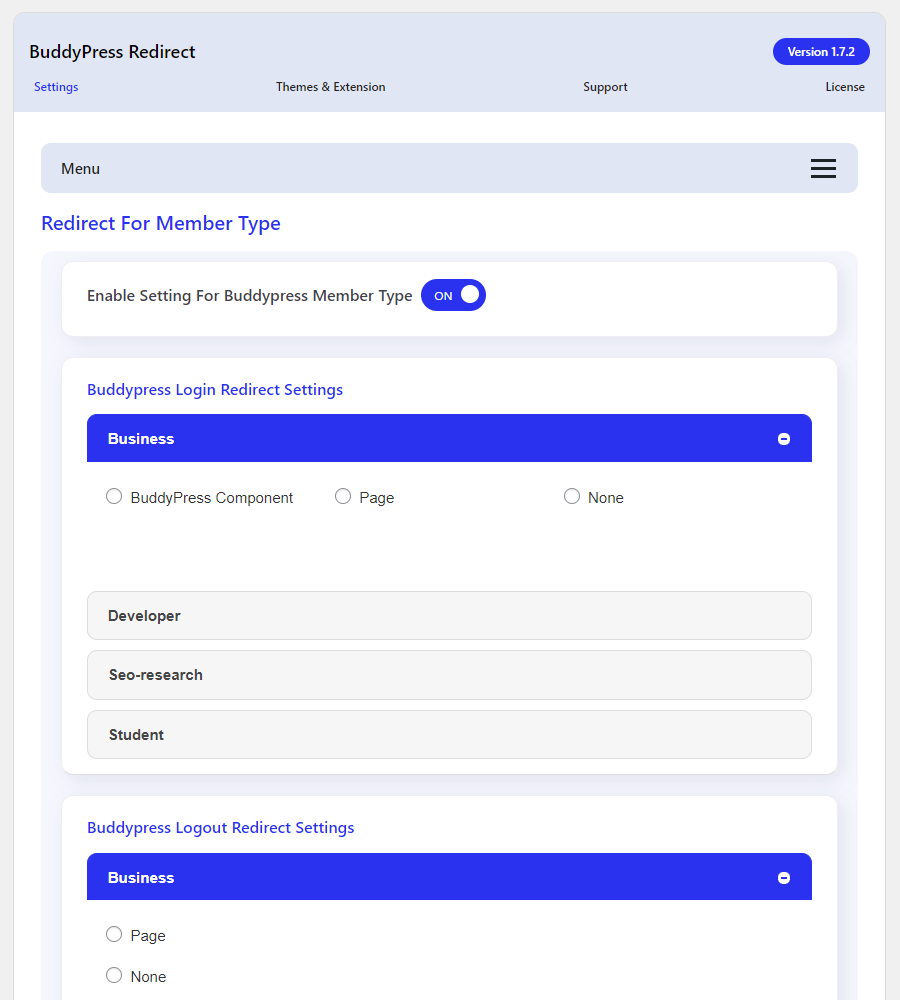Open the Settings navigation item
Viewport: 900px width, 1000px height.
click(56, 87)
